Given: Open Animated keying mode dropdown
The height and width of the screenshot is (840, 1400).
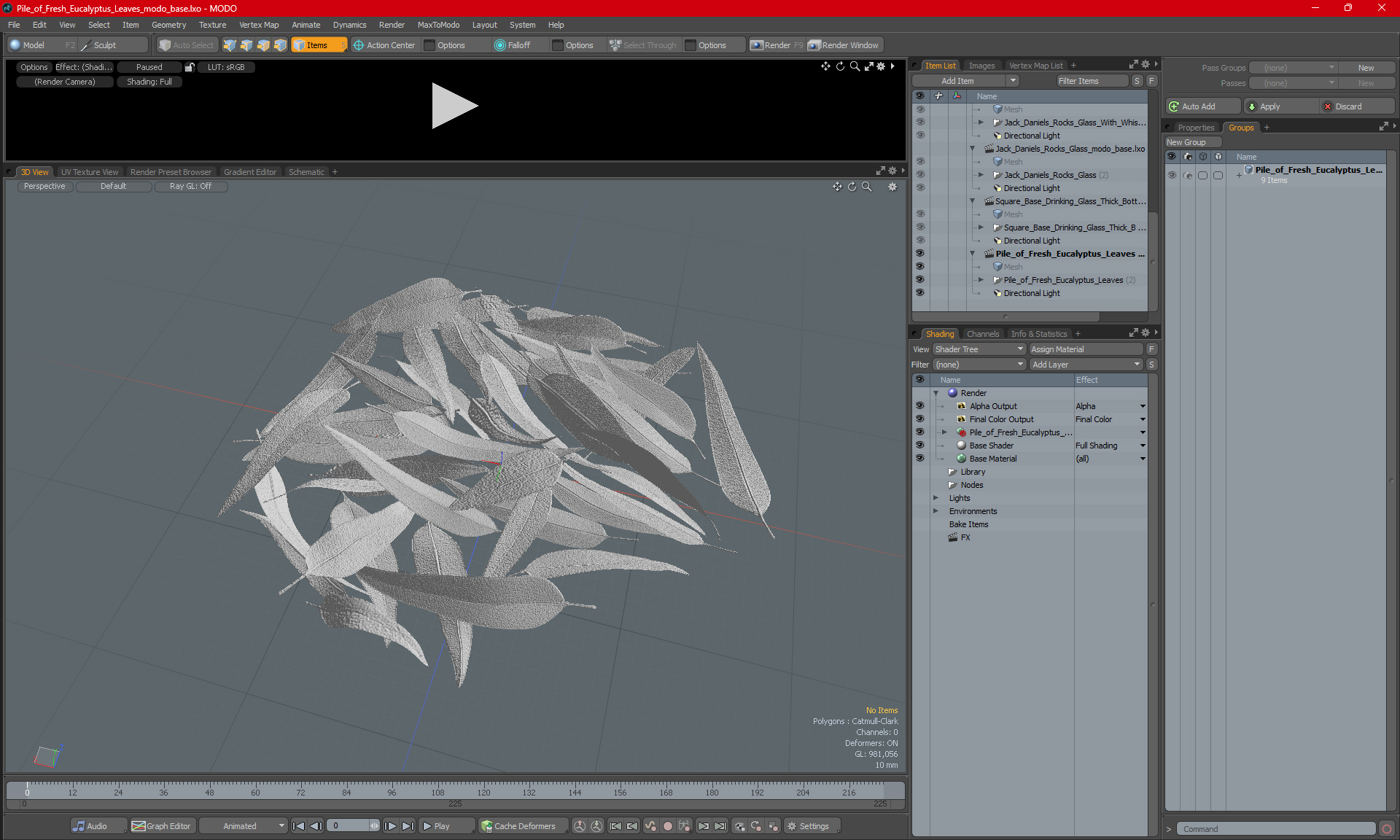Looking at the screenshot, I should pyautogui.click(x=244, y=826).
